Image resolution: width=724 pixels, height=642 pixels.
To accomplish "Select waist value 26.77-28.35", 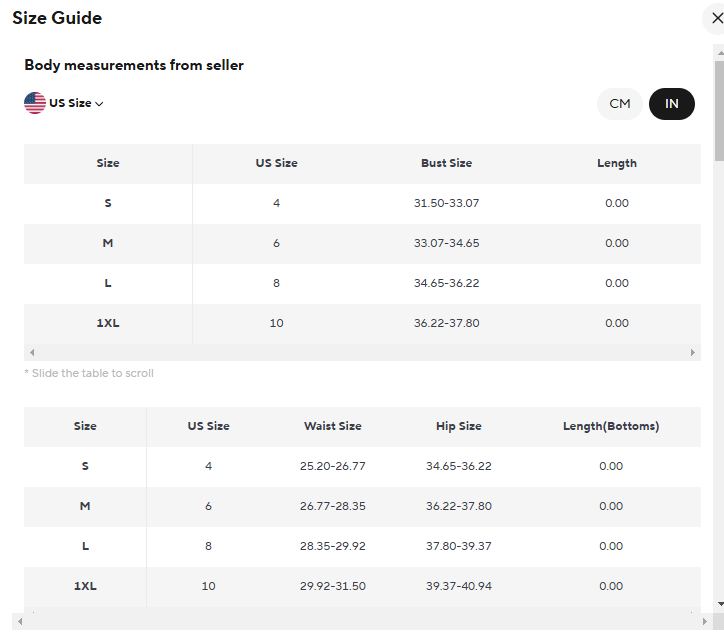I will click(x=332, y=506).
